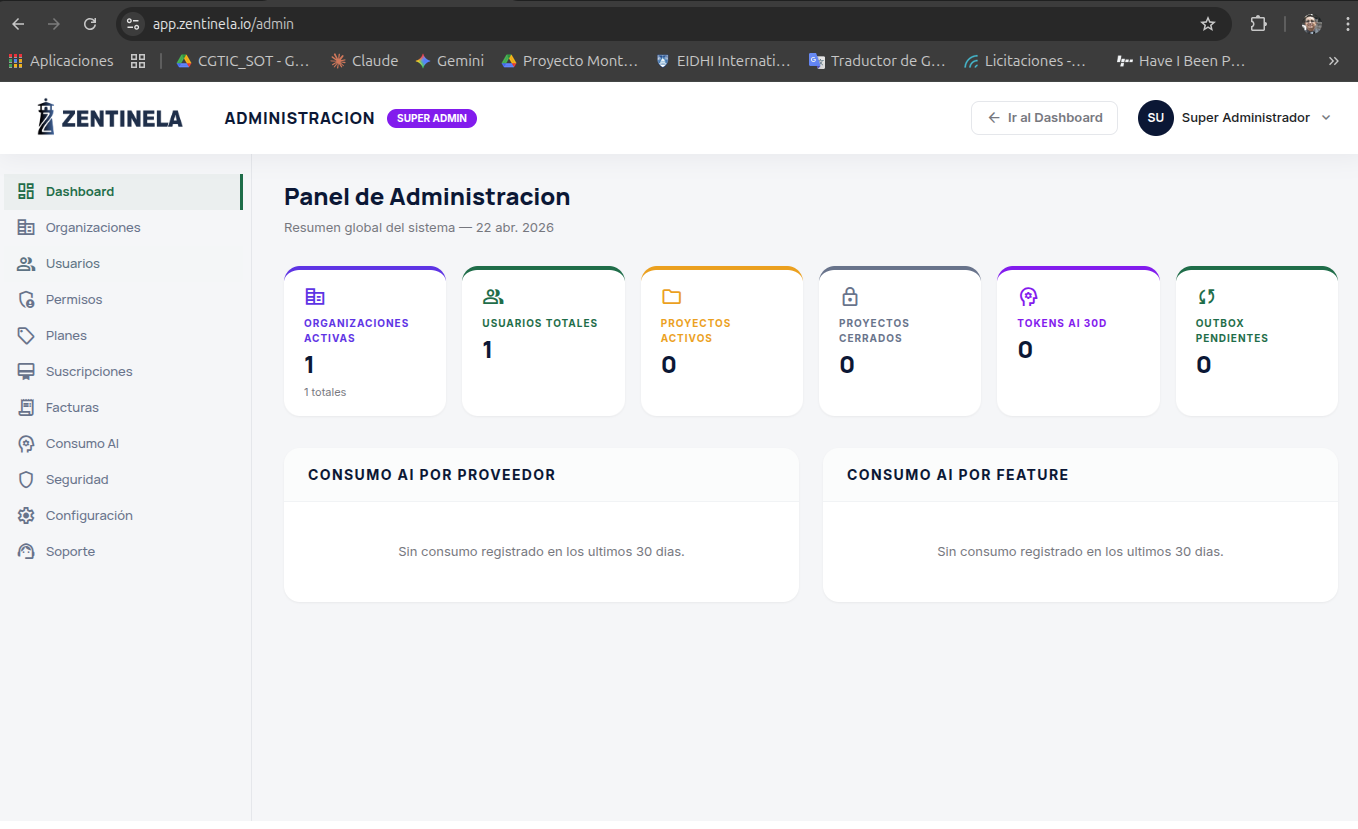The image size is (1358, 829).
Task: Open the Have I Been P… bookmark
Action: click(1181, 61)
